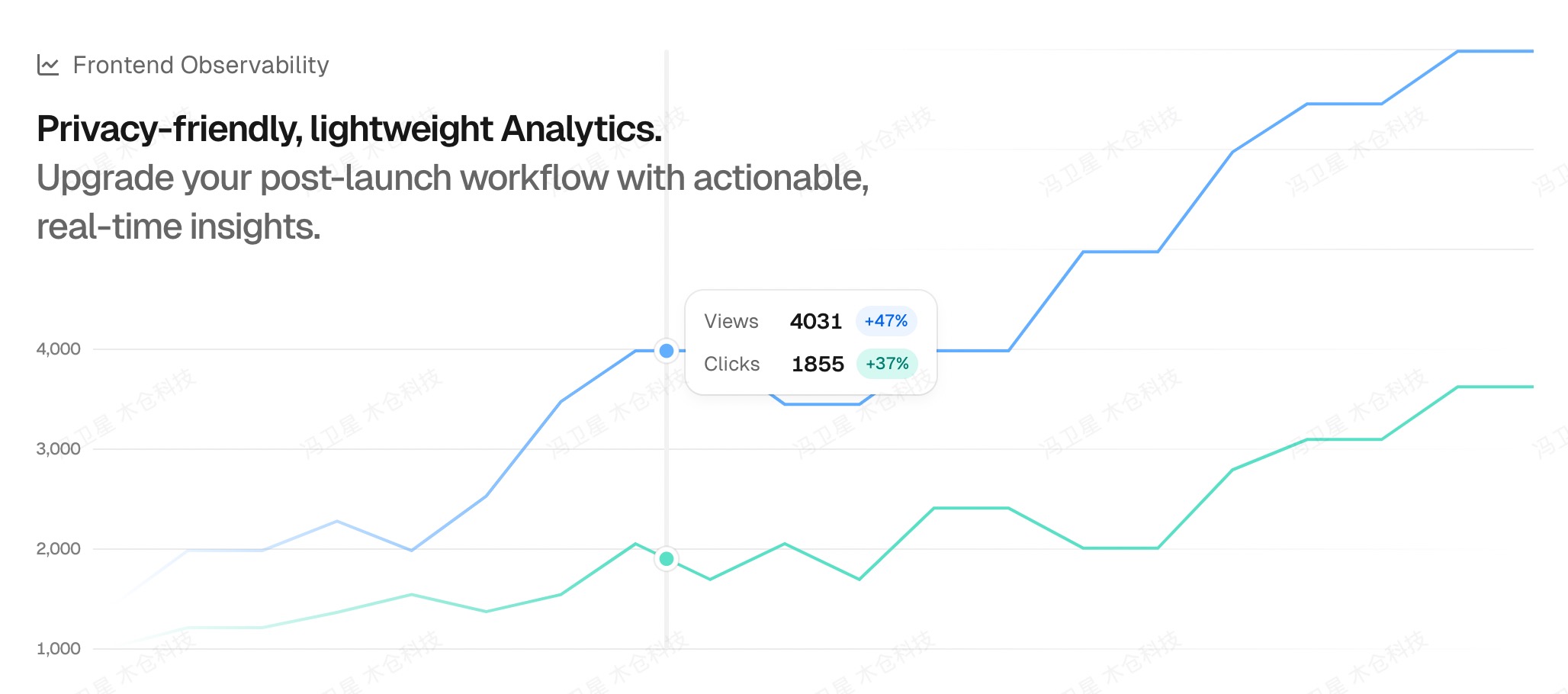
Task: Click the Clicks label in tooltip
Action: tap(731, 365)
